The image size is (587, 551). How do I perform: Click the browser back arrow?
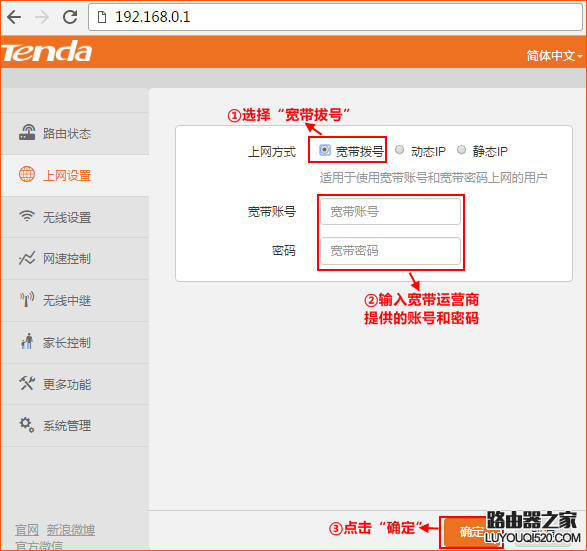(14, 17)
